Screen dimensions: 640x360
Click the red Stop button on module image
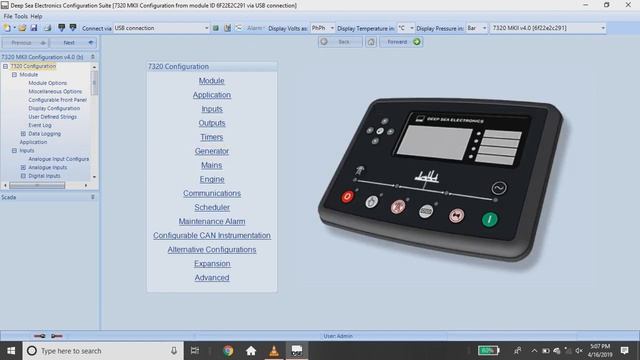click(347, 197)
